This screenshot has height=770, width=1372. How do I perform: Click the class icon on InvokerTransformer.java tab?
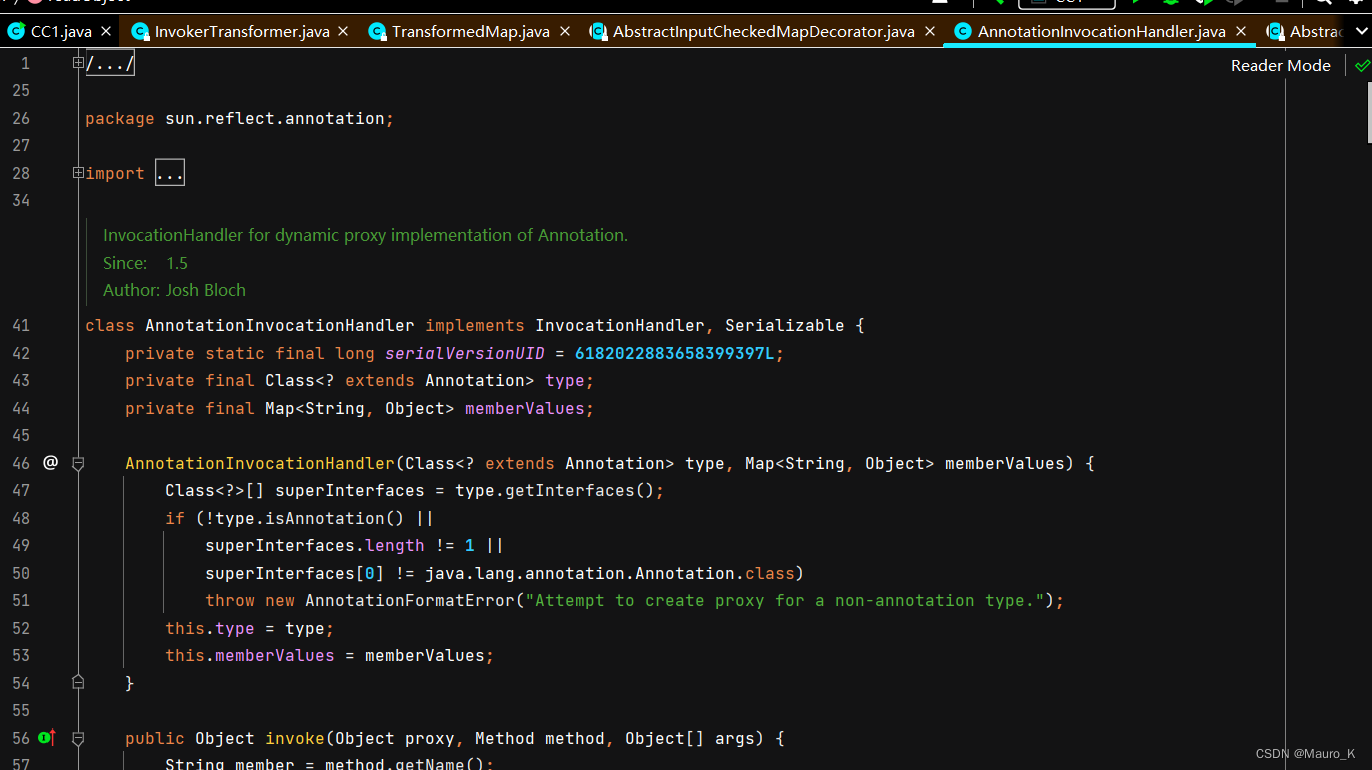[140, 32]
